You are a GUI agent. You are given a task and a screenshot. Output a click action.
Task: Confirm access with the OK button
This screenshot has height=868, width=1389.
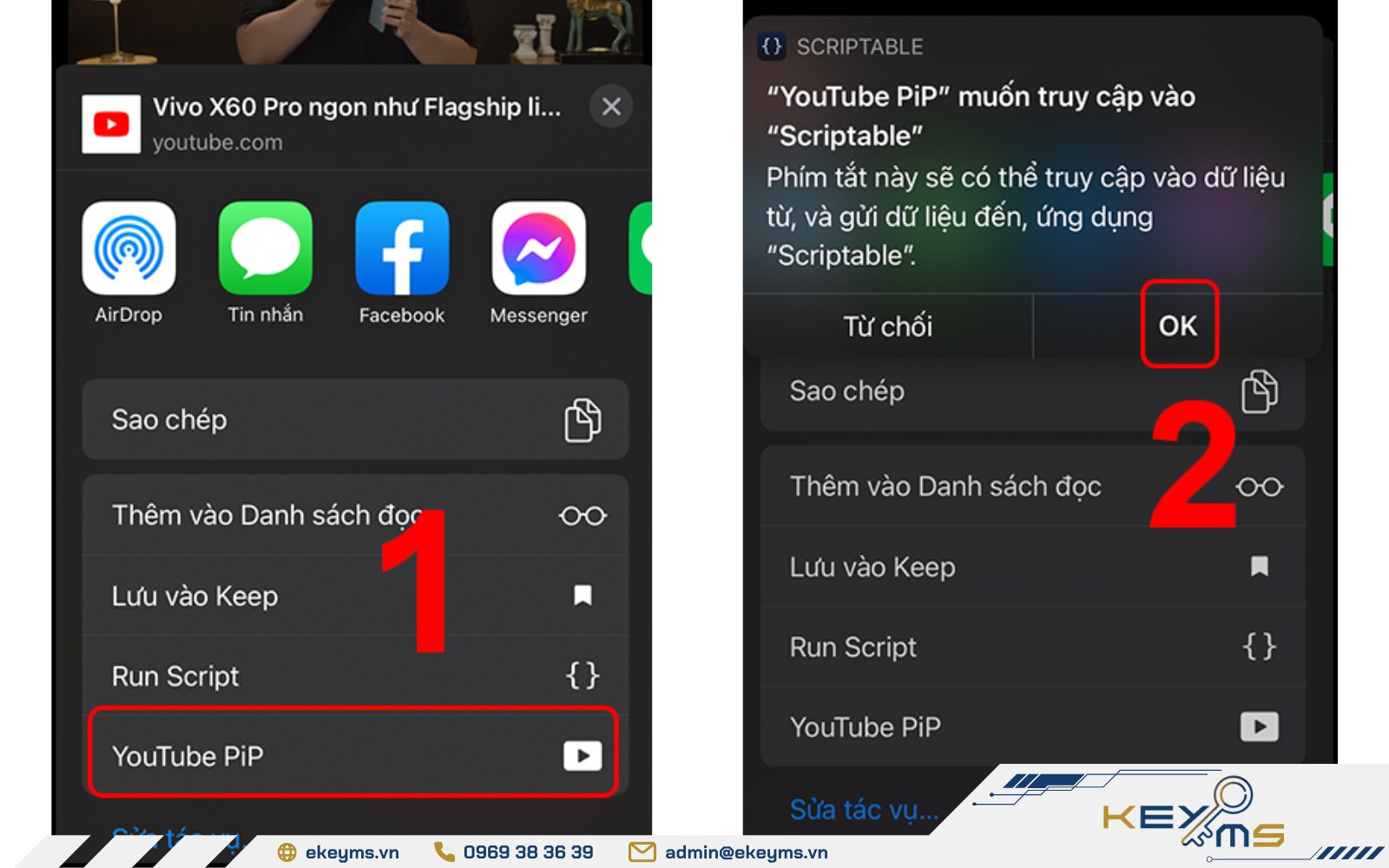click(x=1178, y=326)
